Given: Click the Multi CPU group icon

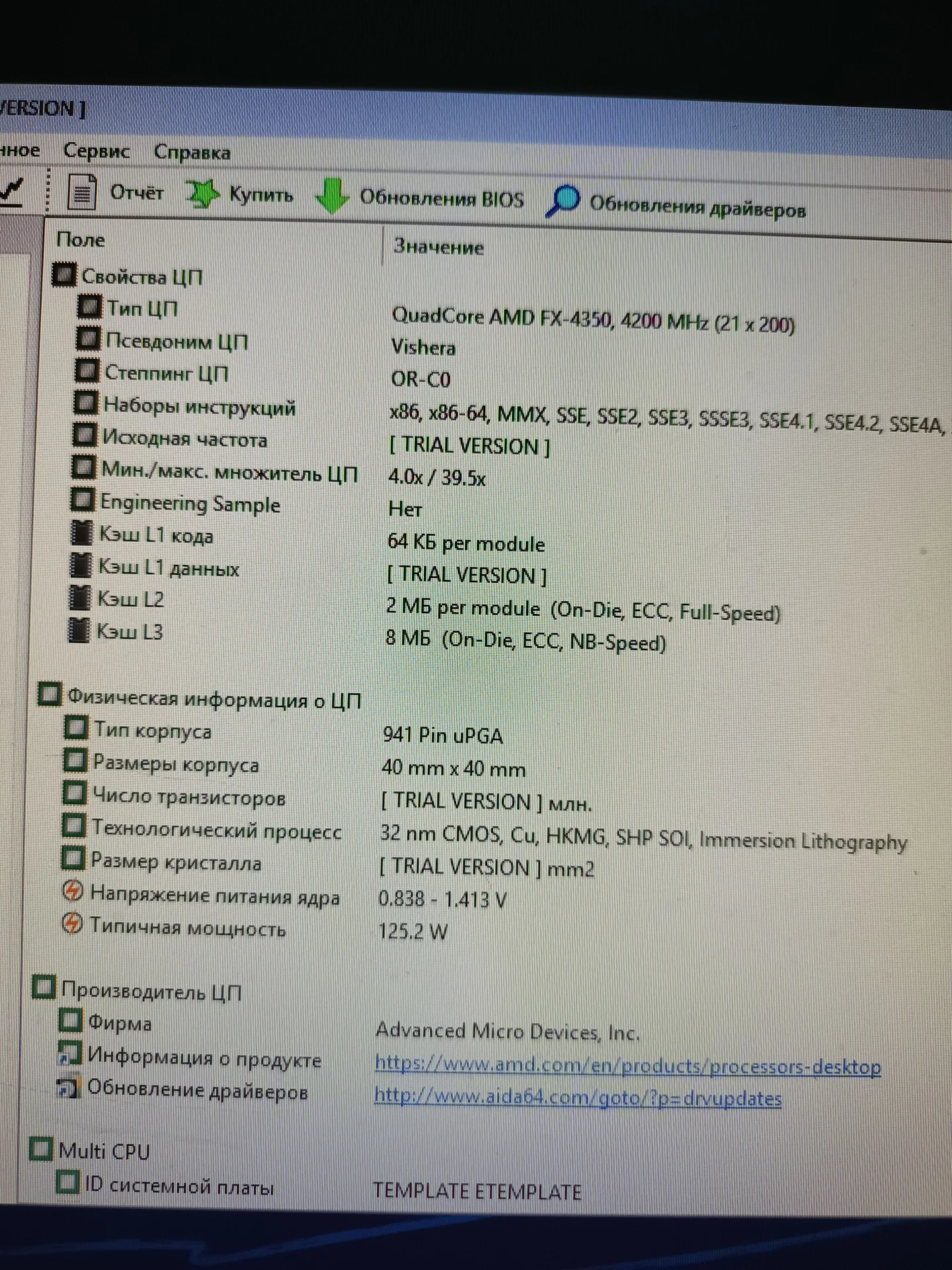Looking at the screenshot, I should pos(40,1149).
